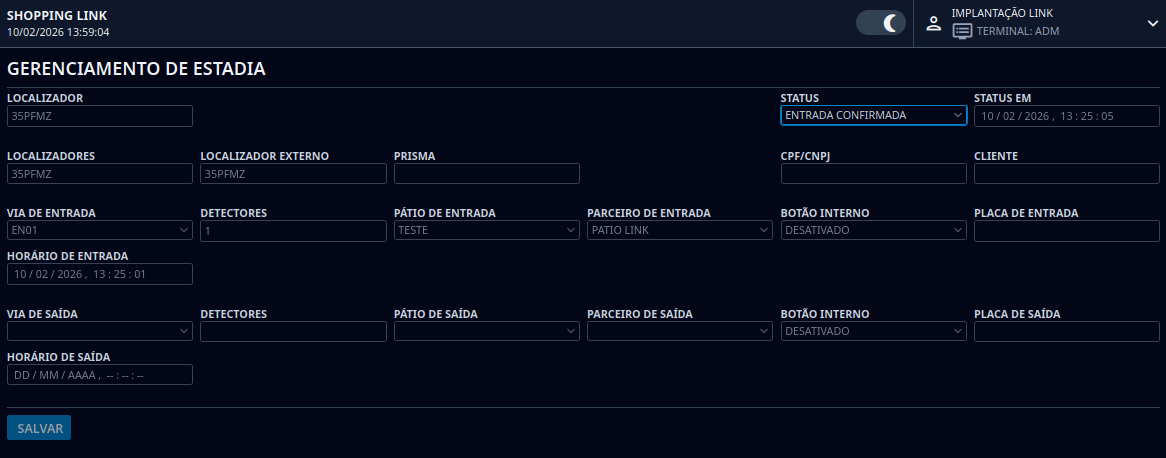The image size is (1166, 458).
Task: Click the user profile person icon
Action: pyautogui.click(x=934, y=23)
